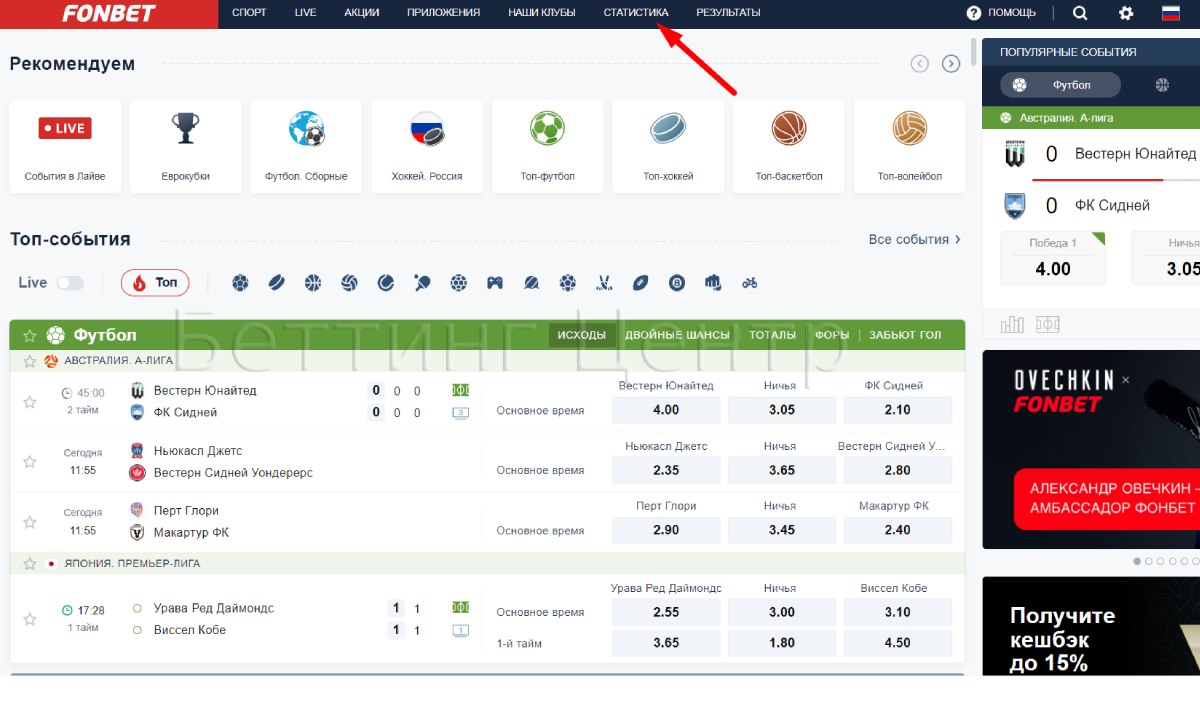This screenshot has width=1200, height=720.
Task: Open the События в Лайве card
Action: click(65, 146)
